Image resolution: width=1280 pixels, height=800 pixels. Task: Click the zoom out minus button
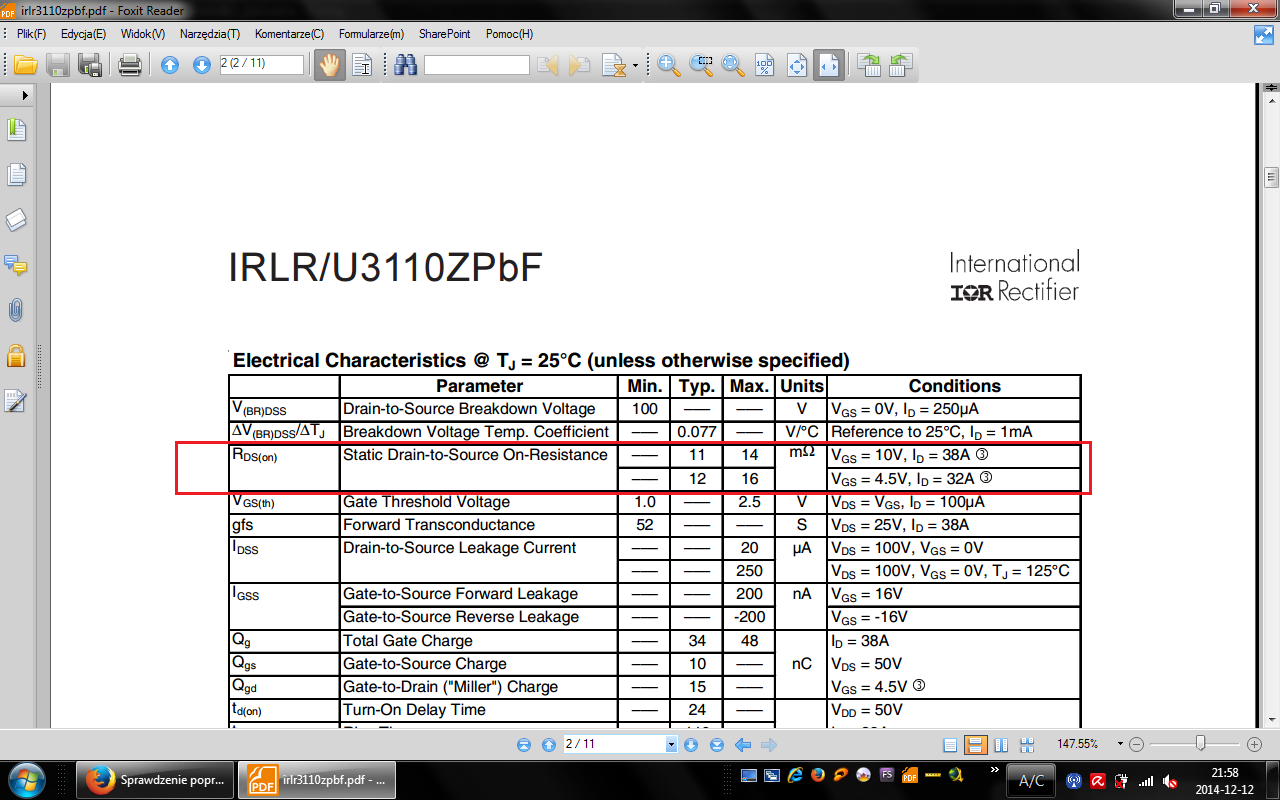coord(1136,744)
